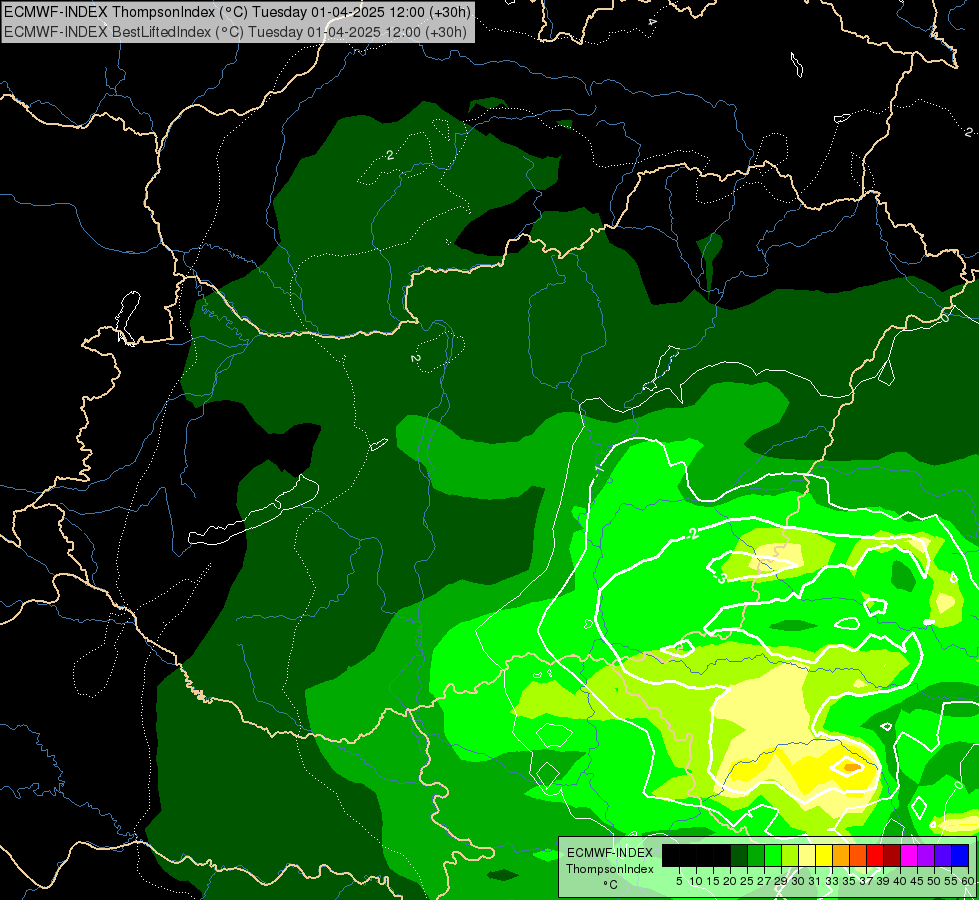
Task: Select the medium green 25–27 legend swatch
Action: click(x=755, y=855)
